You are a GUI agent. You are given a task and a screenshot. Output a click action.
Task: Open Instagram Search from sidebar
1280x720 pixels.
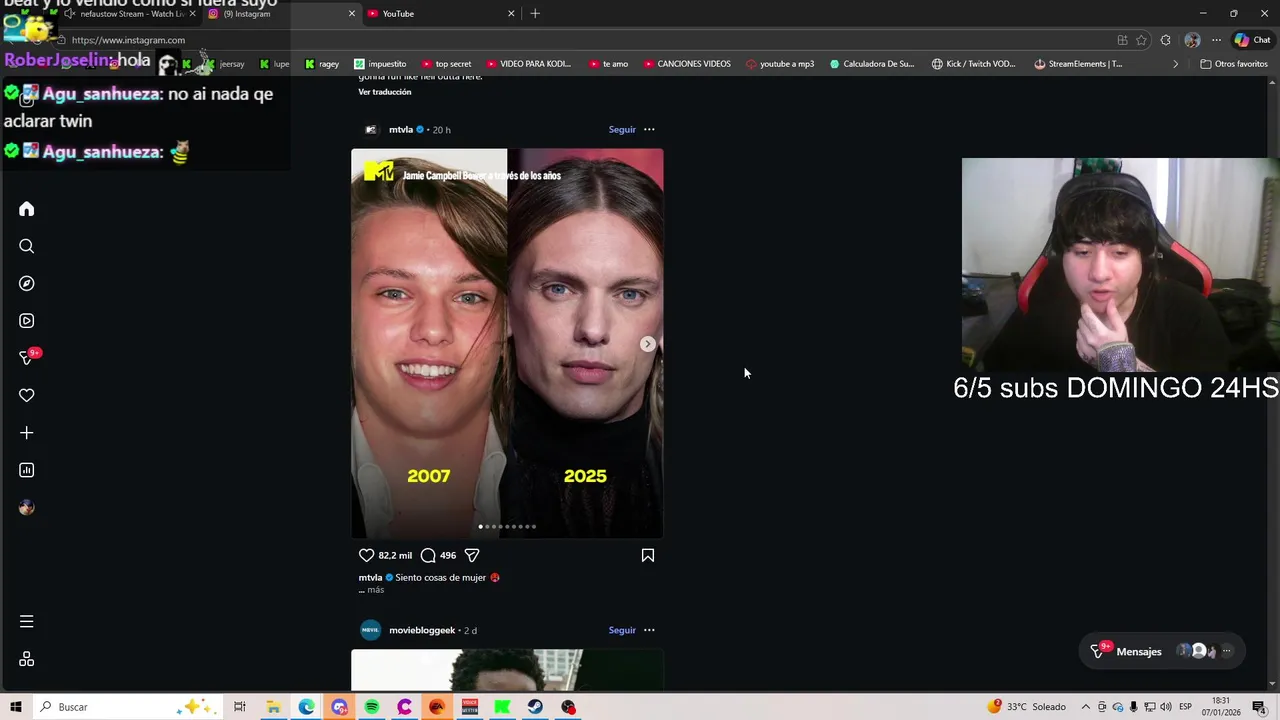[27, 246]
